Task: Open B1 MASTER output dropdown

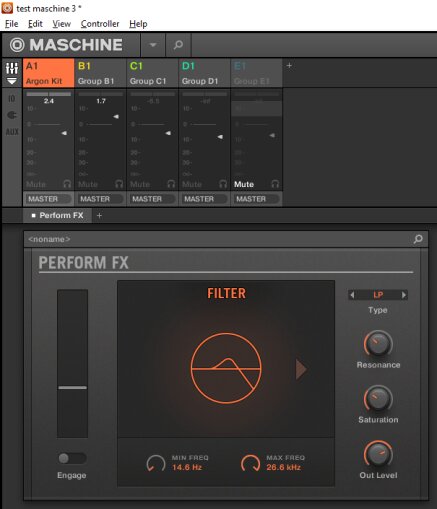Action: [101, 199]
